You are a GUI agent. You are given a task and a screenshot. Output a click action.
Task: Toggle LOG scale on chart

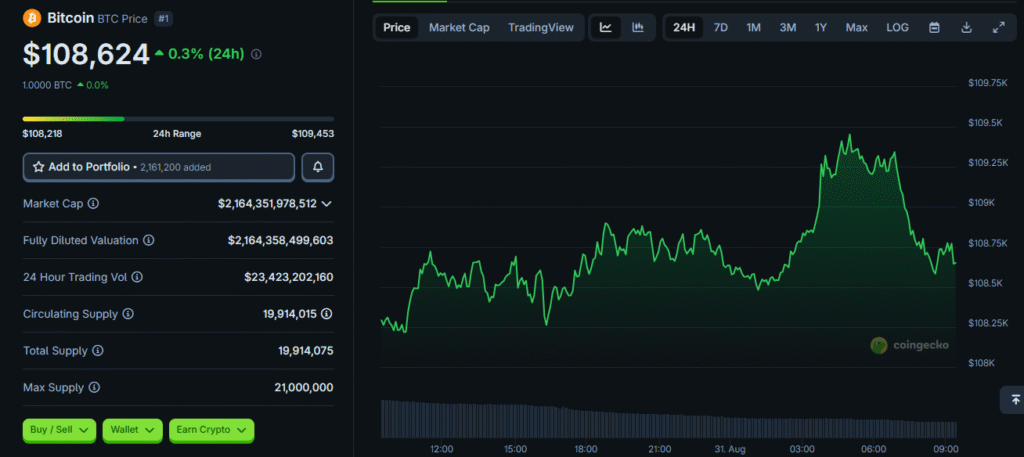(x=897, y=27)
